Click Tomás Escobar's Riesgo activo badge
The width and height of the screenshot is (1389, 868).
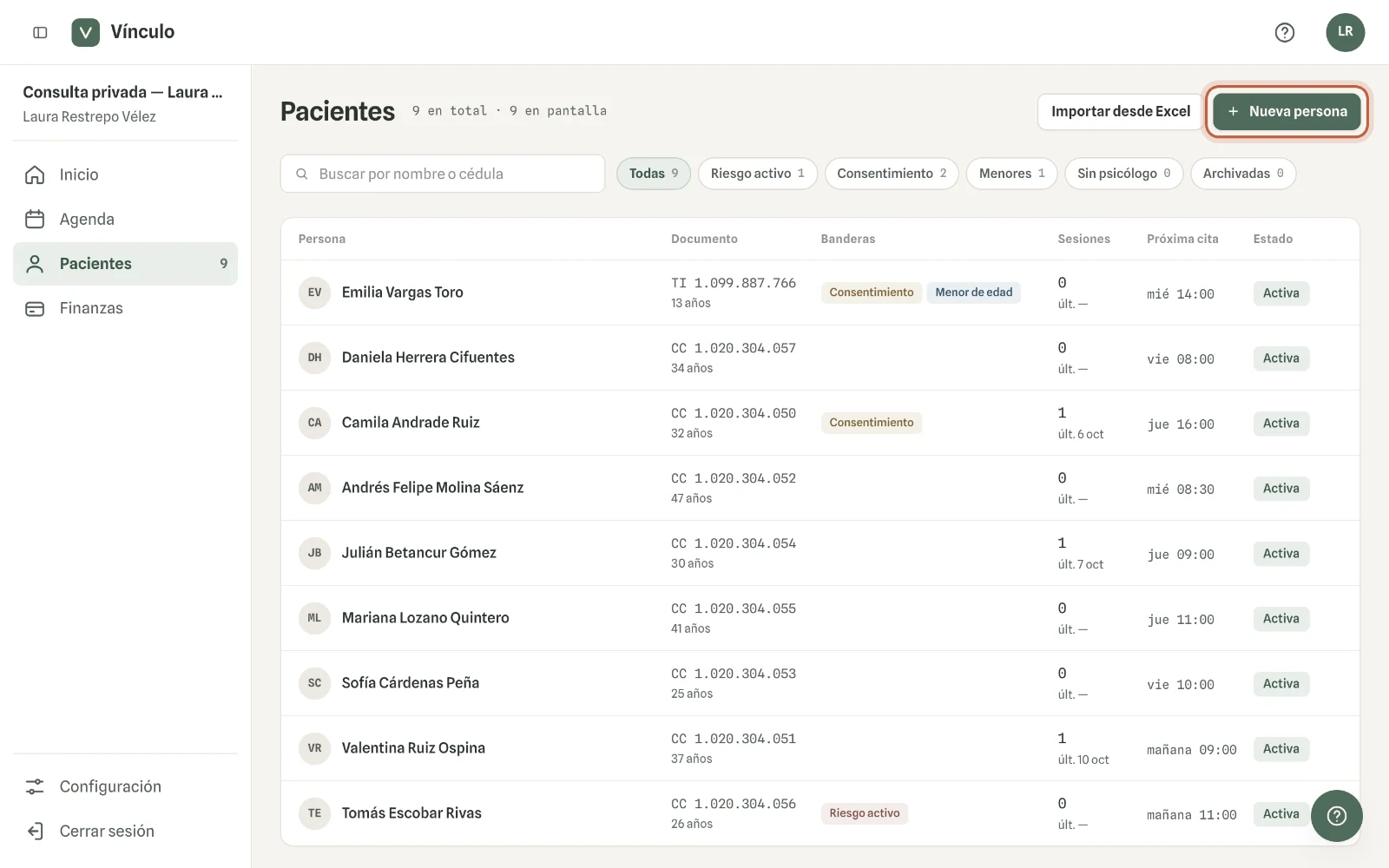(864, 813)
